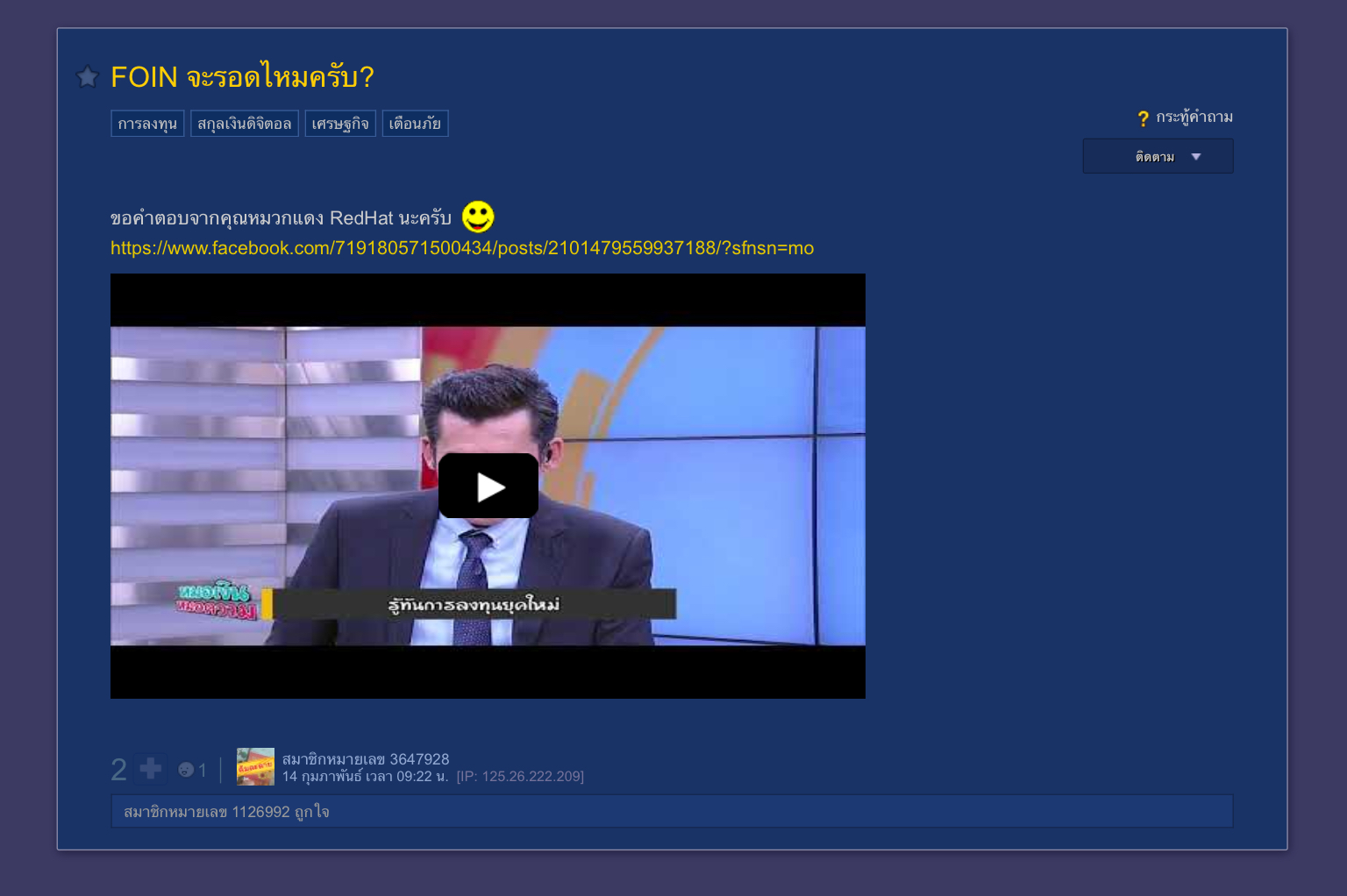Open the ติดตาม follow dropdown
This screenshot has width=1347, height=896.
click(1158, 156)
